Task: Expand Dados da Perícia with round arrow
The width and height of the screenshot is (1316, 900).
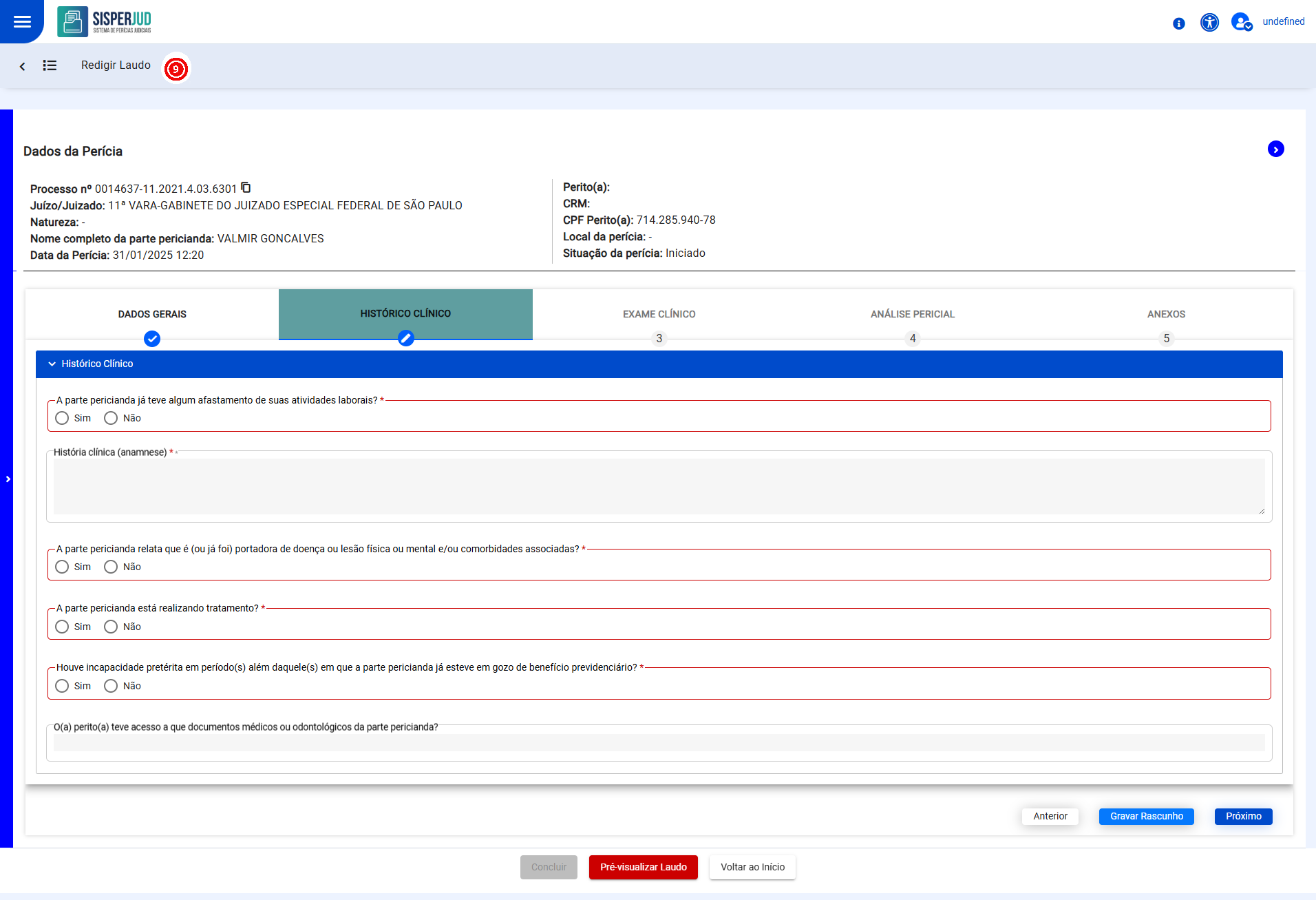Action: (1275, 149)
